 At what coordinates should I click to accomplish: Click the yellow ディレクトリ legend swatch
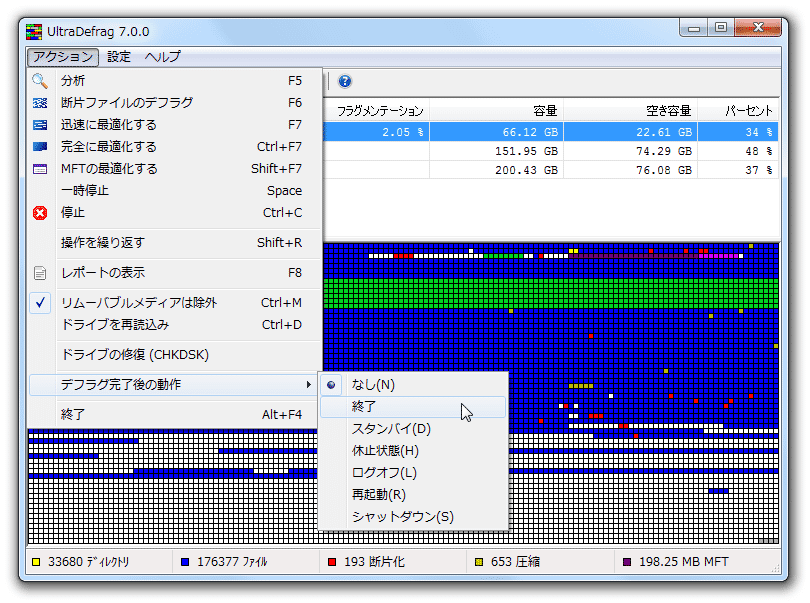(x=36, y=562)
